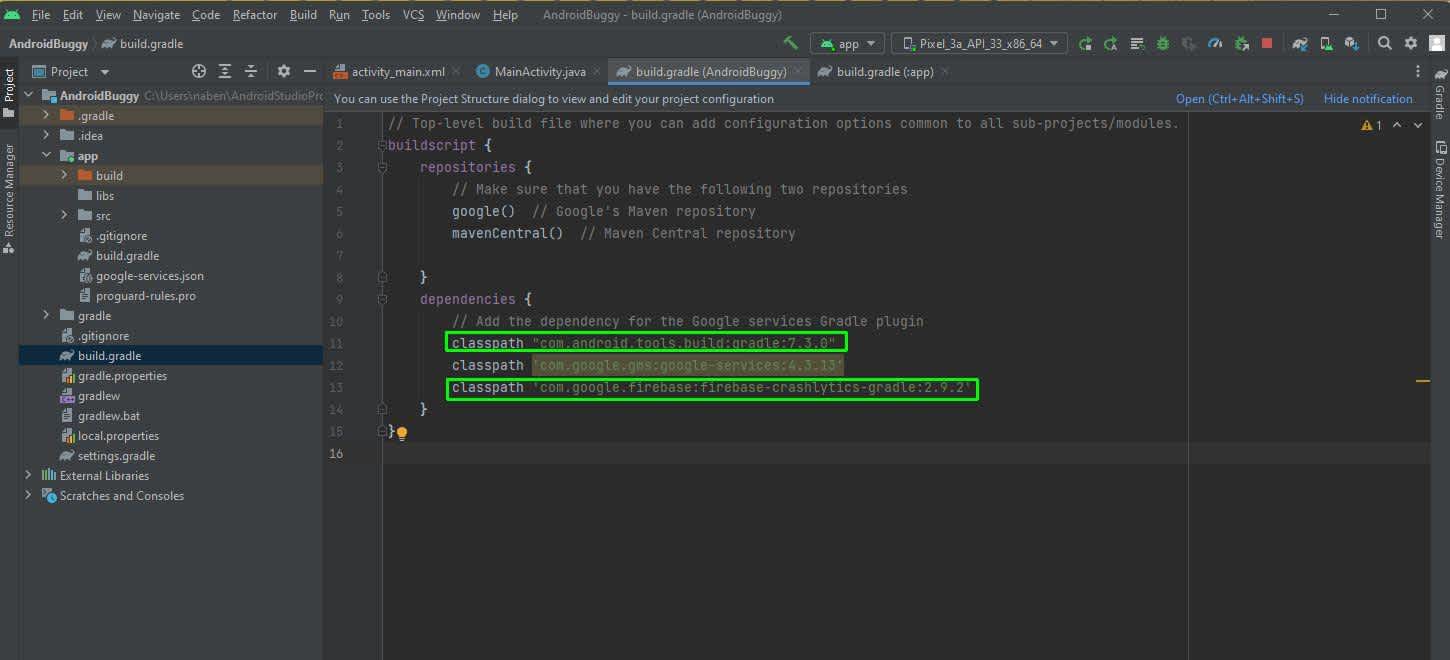Click Select Opened File target icon

pos(199,71)
